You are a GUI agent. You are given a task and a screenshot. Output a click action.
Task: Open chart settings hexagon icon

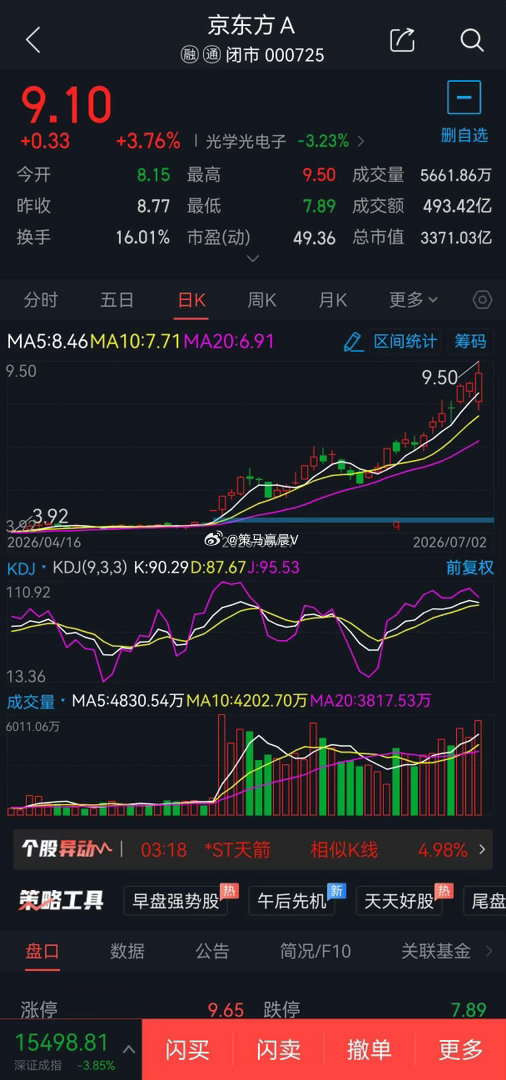coord(483,300)
